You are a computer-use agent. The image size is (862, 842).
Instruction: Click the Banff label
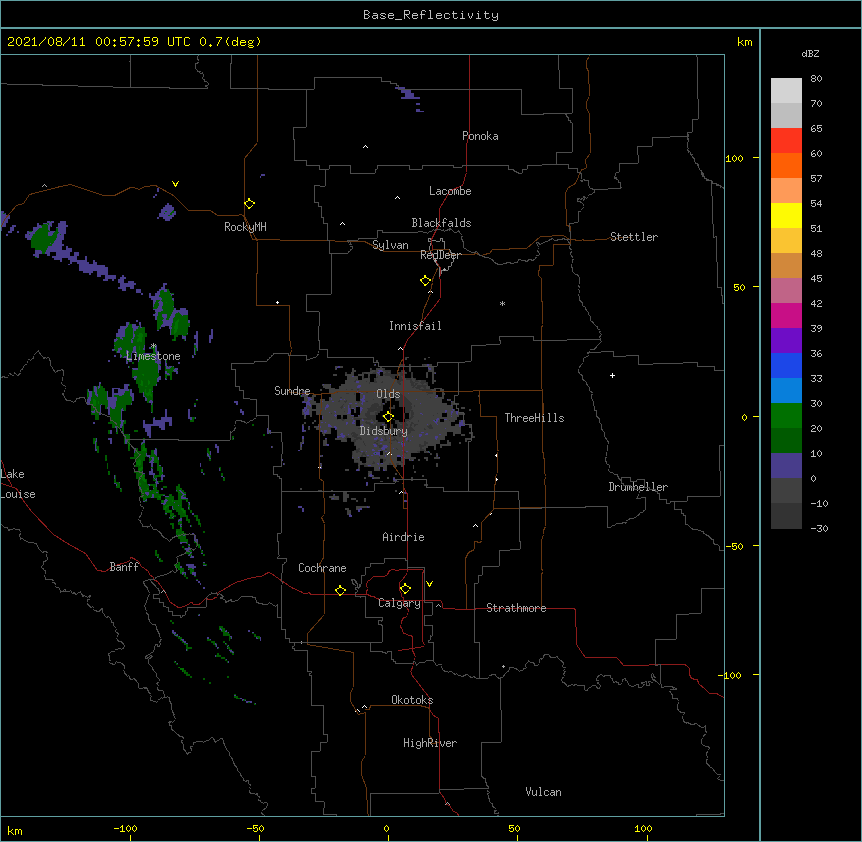[x=124, y=567]
